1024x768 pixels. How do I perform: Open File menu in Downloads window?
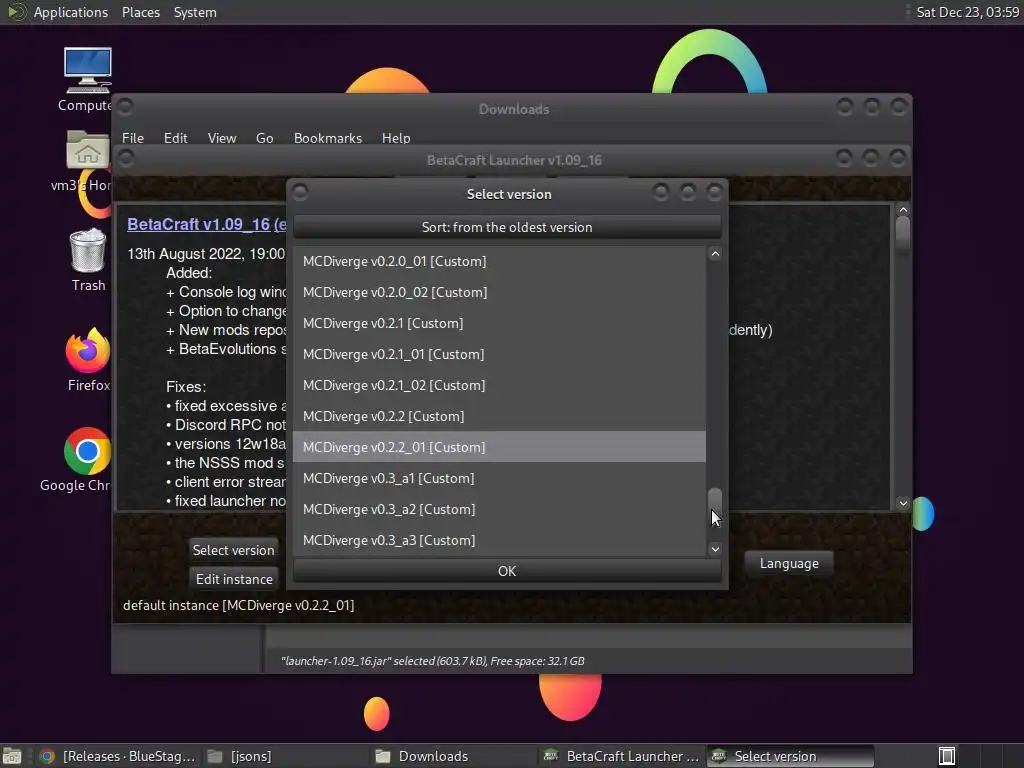tap(133, 138)
